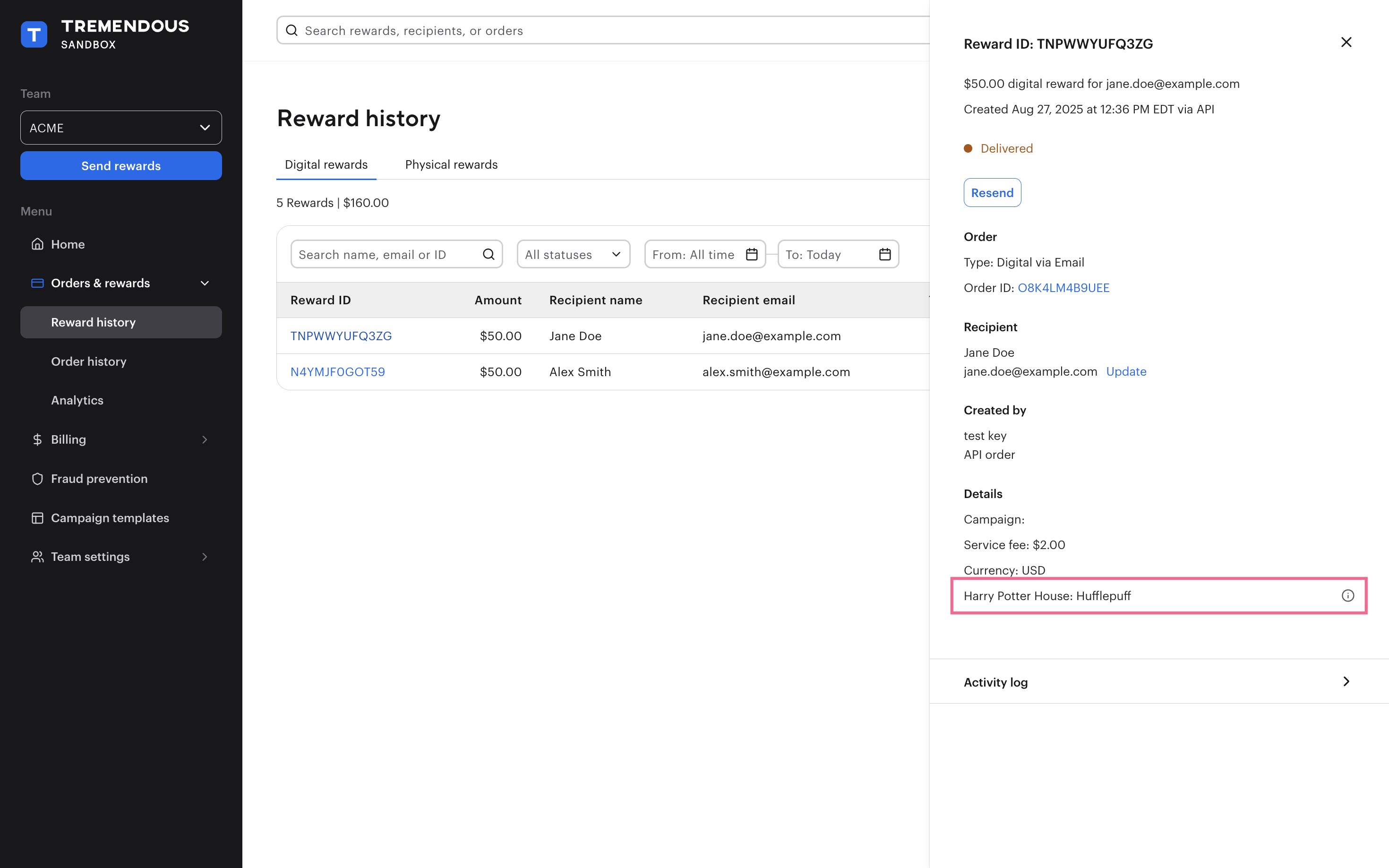Open Analytics in sidebar
The height and width of the screenshot is (868, 1389).
pyautogui.click(x=77, y=400)
